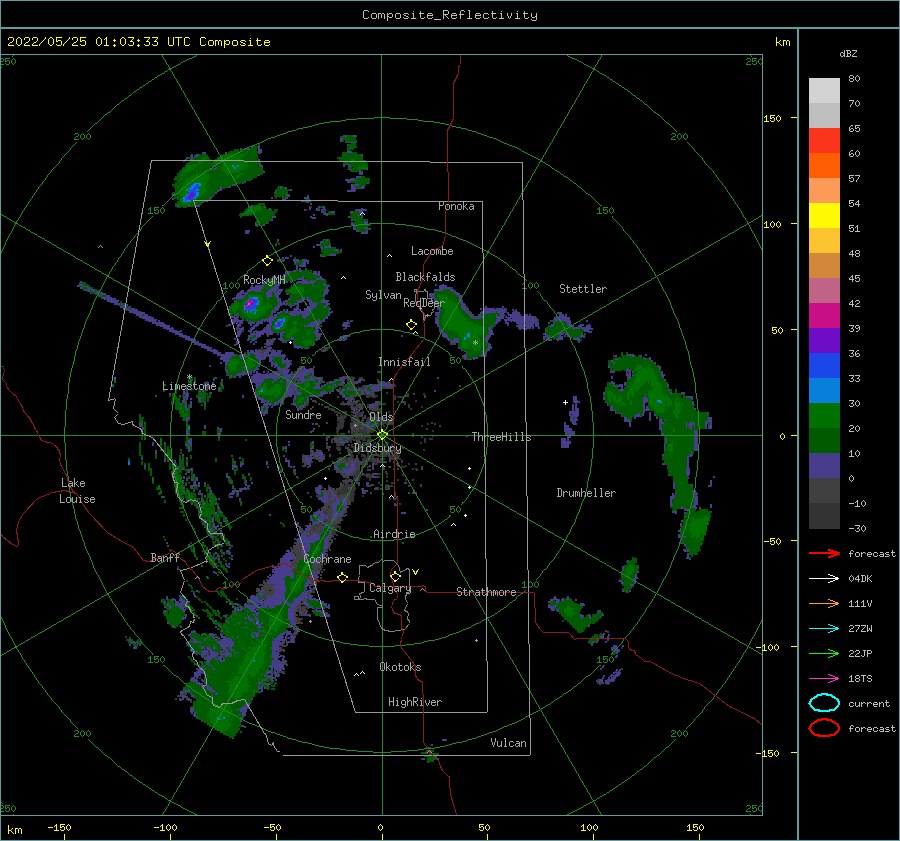Click the Airdrie label
900x841 pixels.
394,534
